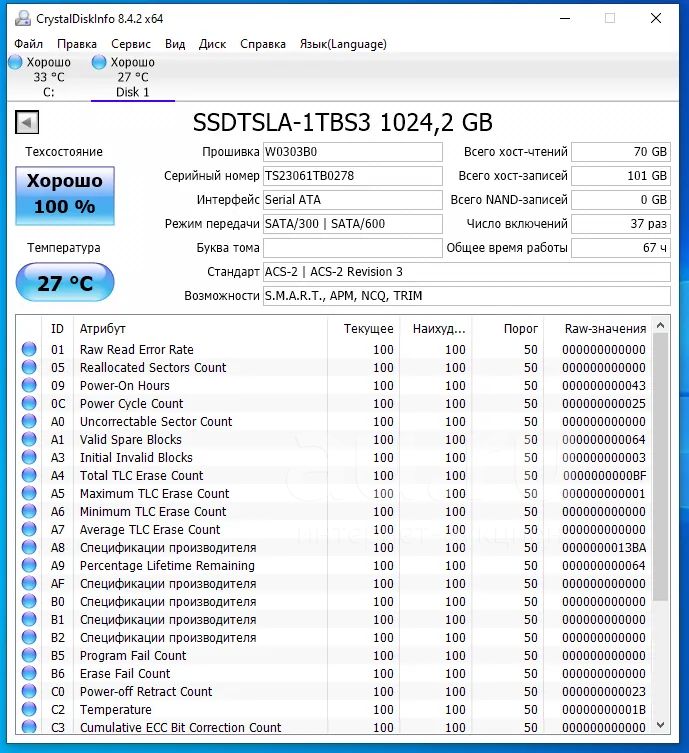Click the status orb in row B2
The width and height of the screenshot is (689, 753).
29,637
